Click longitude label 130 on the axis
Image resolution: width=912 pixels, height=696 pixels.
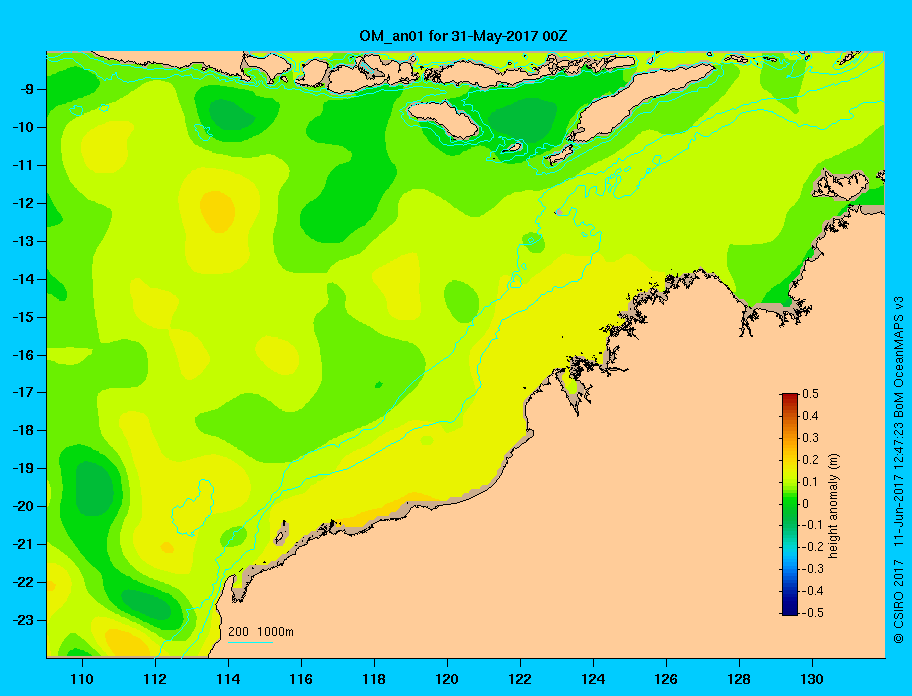(812, 679)
